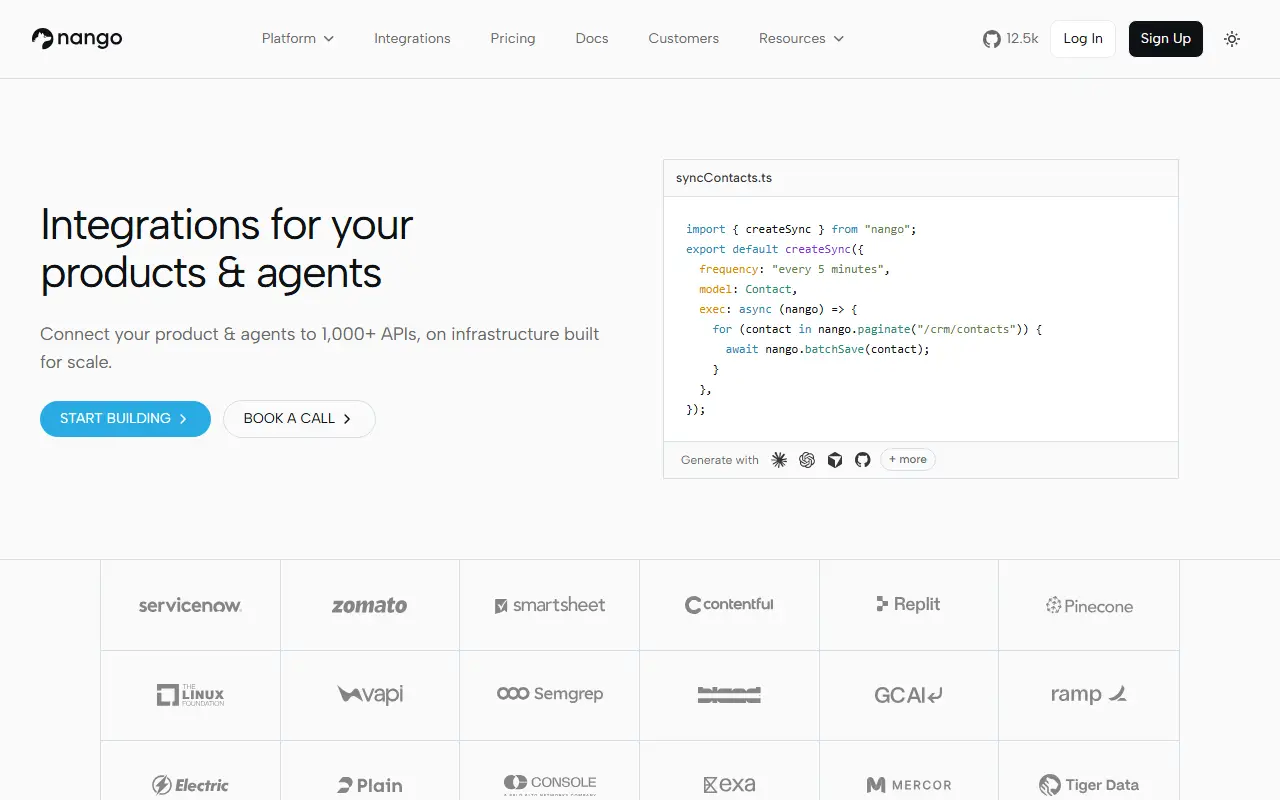
Task: Click the Pinecone logo
Action: 1089,606
